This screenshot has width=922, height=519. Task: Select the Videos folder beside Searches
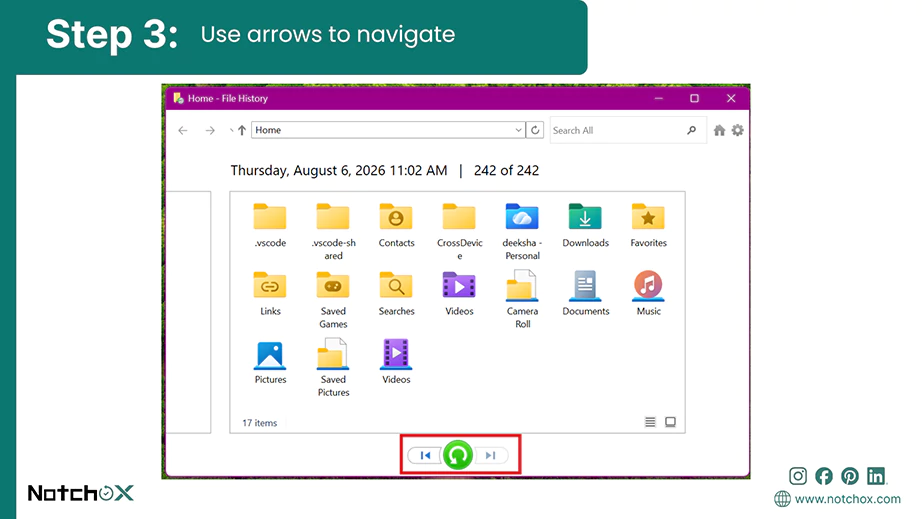point(459,294)
